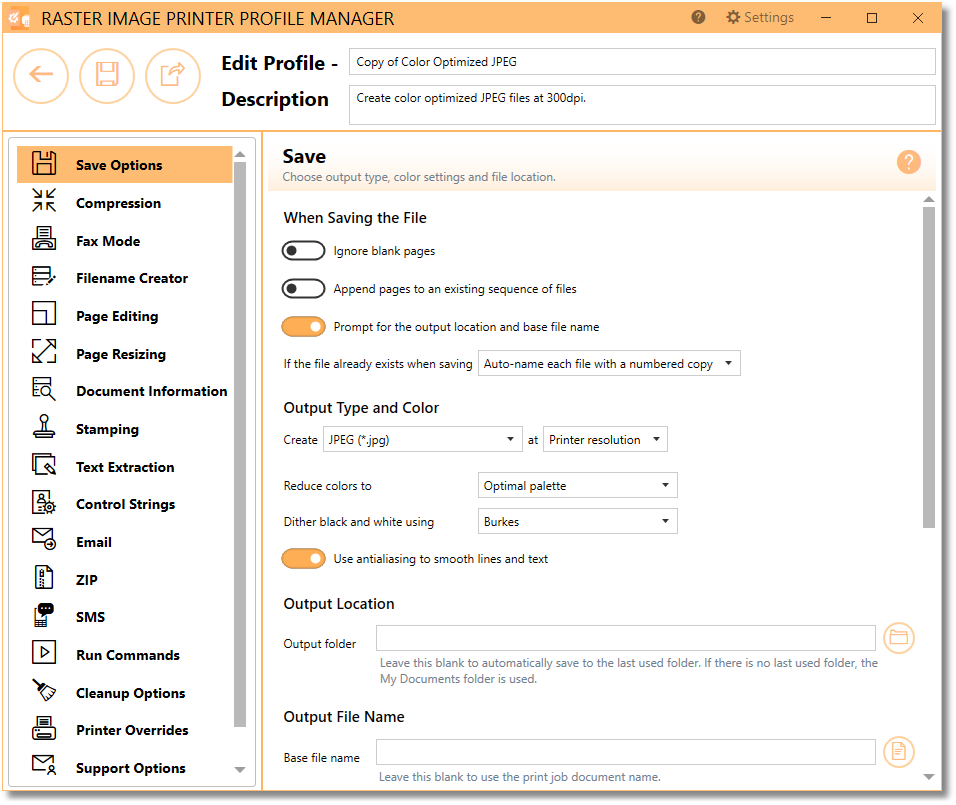This screenshot has height=805, width=956.
Task: Enable Ignore blank pages toggle
Action: pyautogui.click(x=303, y=251)
